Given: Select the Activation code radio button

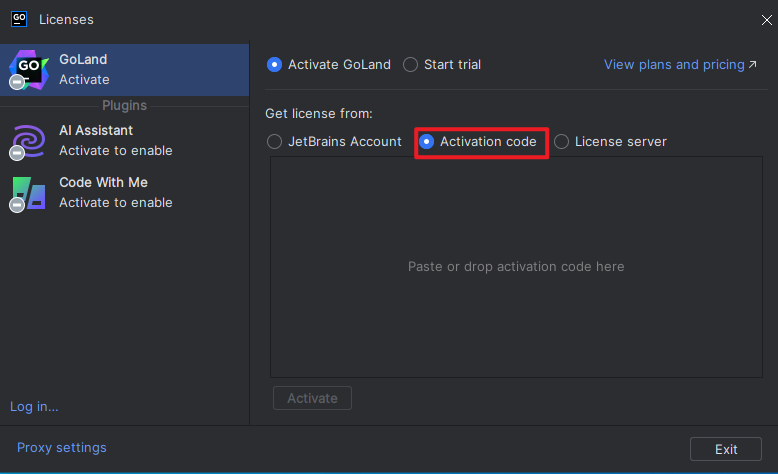Looking at the screenshot, I should (427, 141).
